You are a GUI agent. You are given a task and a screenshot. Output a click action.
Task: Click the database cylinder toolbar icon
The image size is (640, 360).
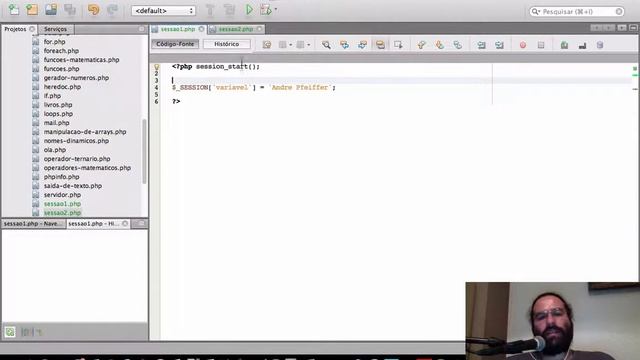click(600, 45)
